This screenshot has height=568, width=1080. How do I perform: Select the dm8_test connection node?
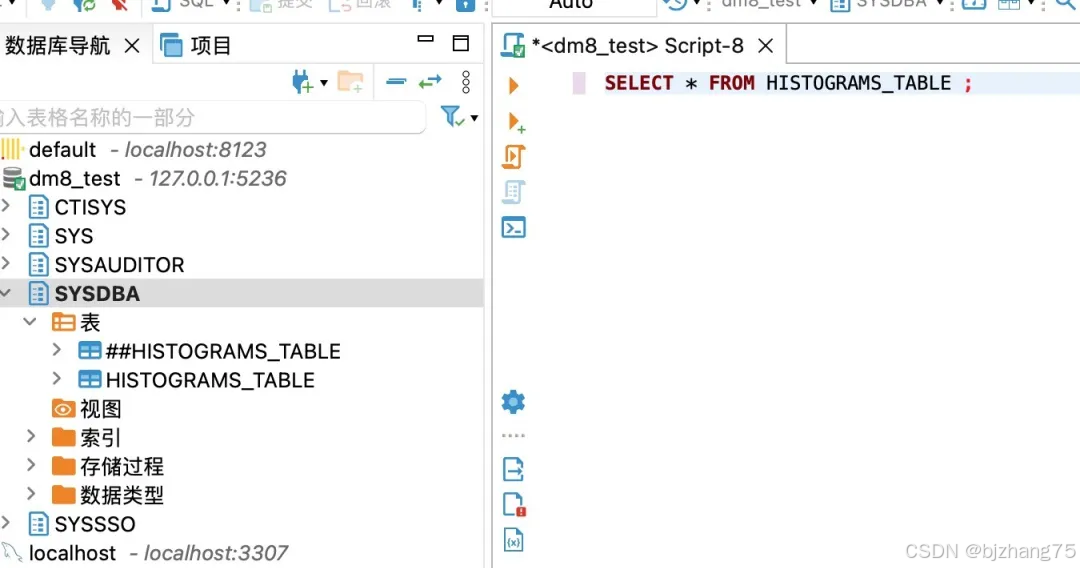143,178
